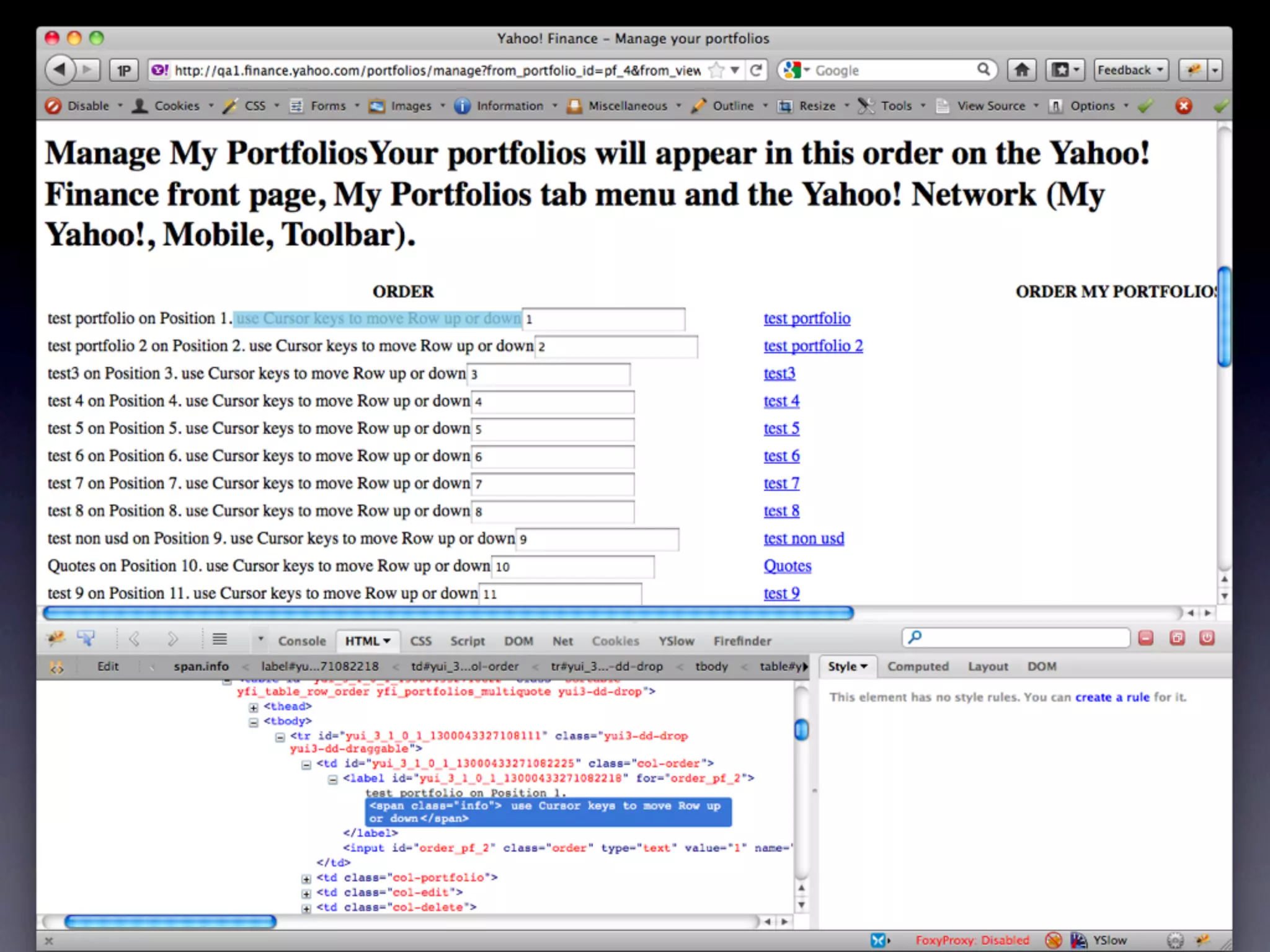Click the Firebug inspect element icon

pyautogui.click(x=86, y=638)
